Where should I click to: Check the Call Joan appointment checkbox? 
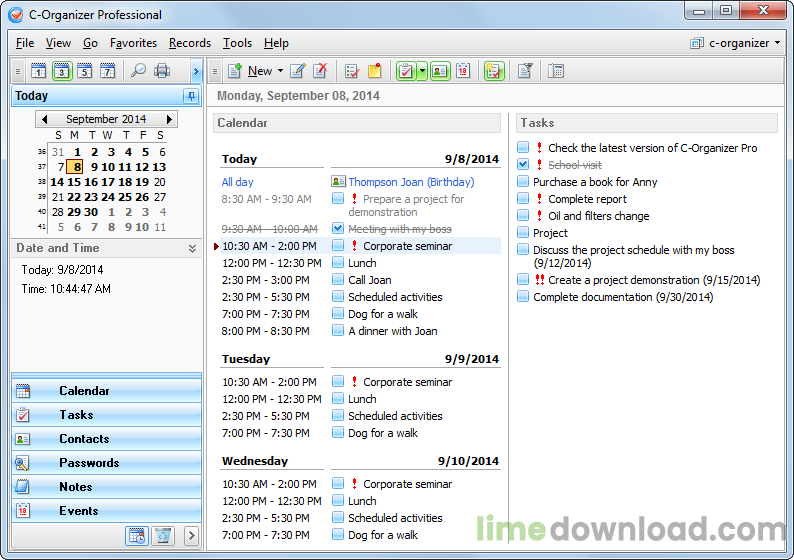[x=338, y=280]
